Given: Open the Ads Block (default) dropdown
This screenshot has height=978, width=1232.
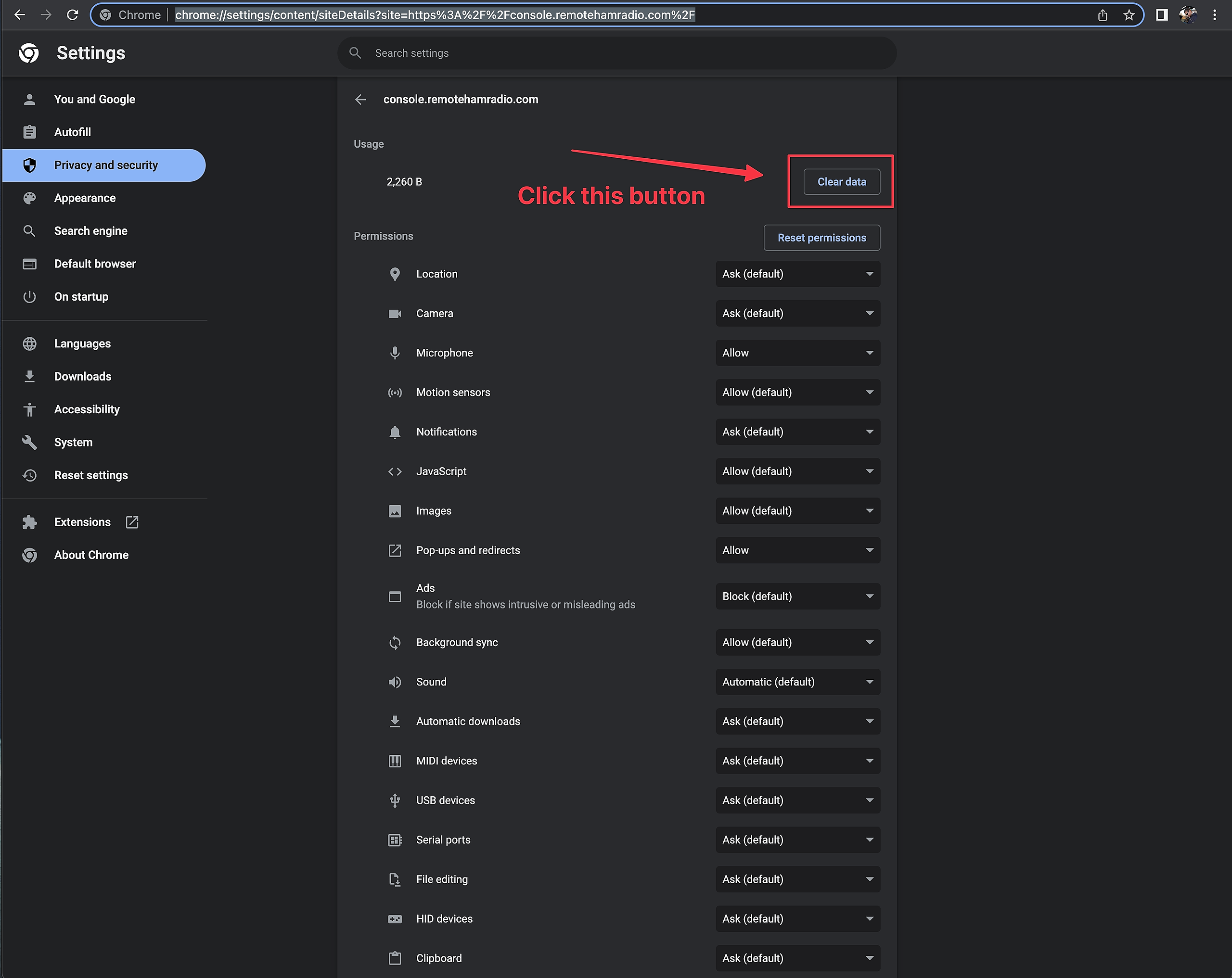Looking at the screenshot, I should pyautogui.click(x=797, y=597).
